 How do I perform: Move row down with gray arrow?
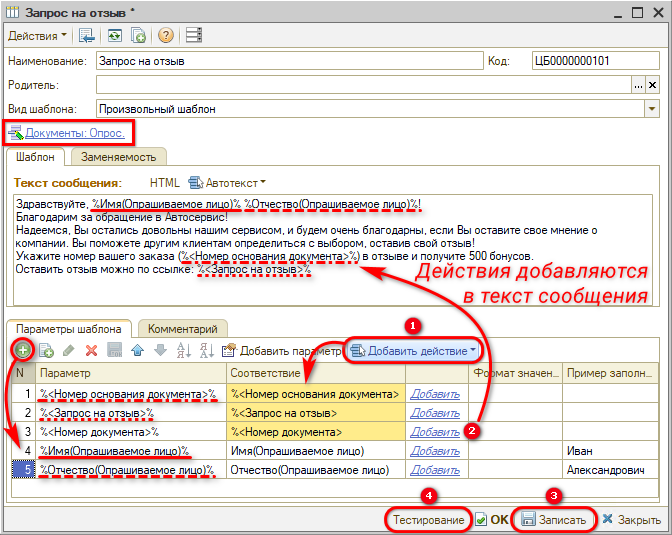(x=160, y=350)
